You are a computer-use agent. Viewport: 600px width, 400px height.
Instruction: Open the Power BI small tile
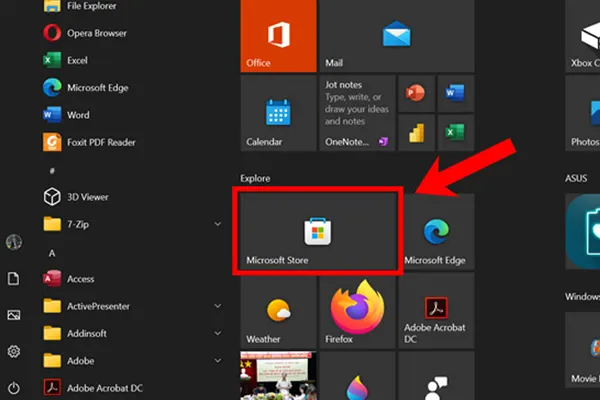tap(416, 132)
